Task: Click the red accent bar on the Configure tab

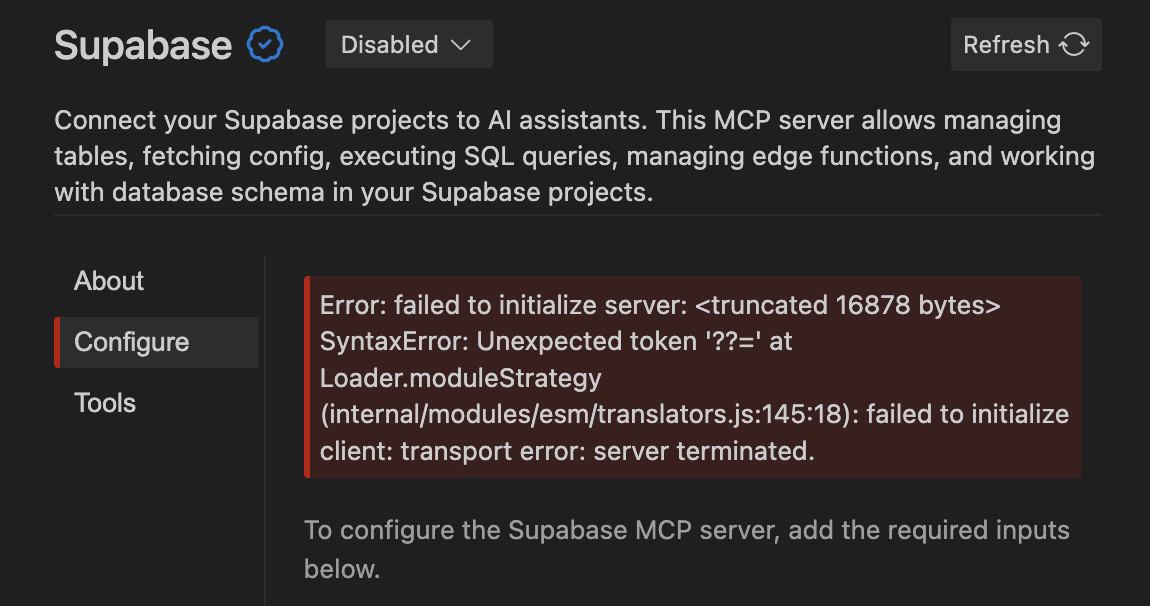Action: [x=57, y=342]
